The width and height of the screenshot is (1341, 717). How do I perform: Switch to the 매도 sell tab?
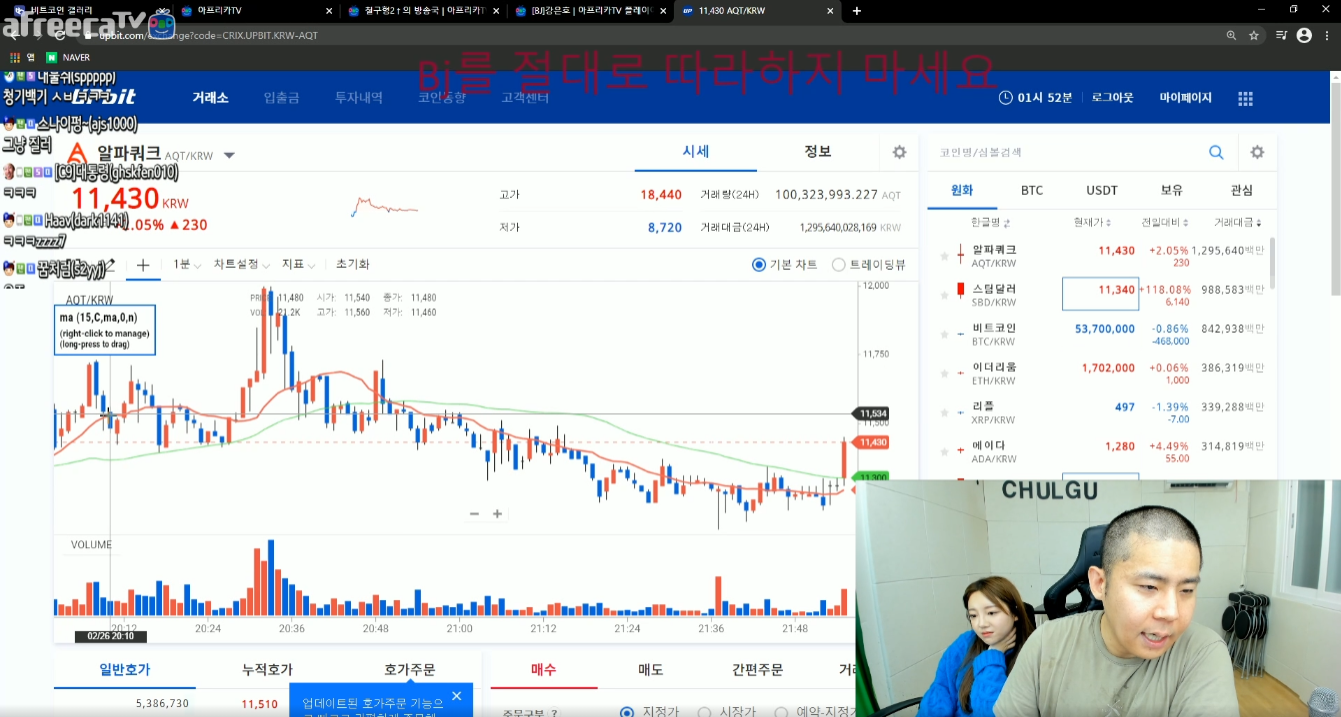click(x=651, y=670)
